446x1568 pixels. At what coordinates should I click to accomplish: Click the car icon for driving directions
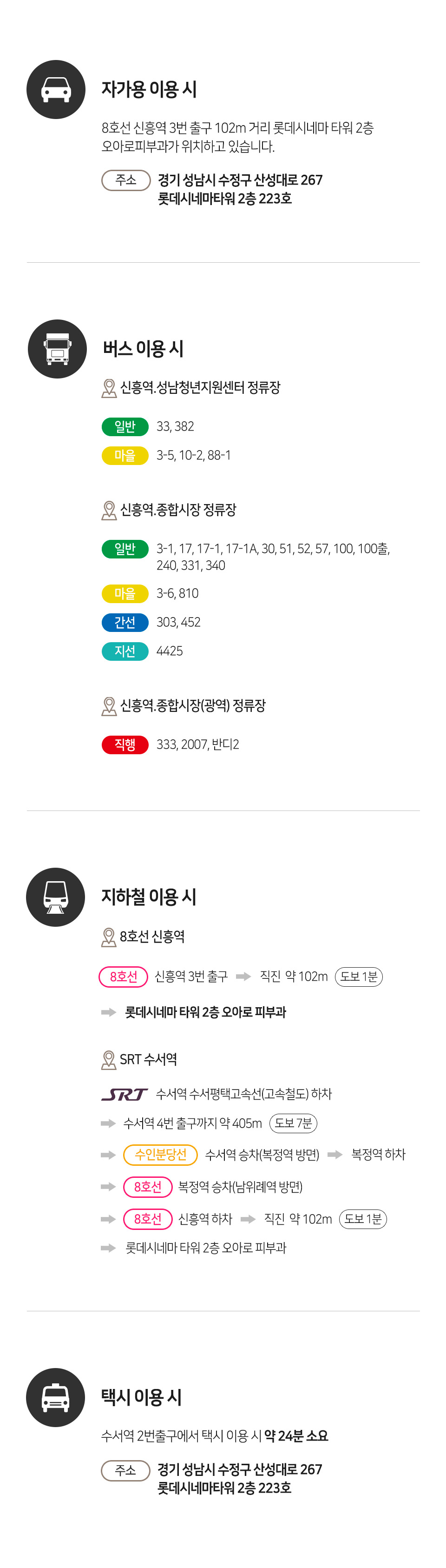pos(56,89)
